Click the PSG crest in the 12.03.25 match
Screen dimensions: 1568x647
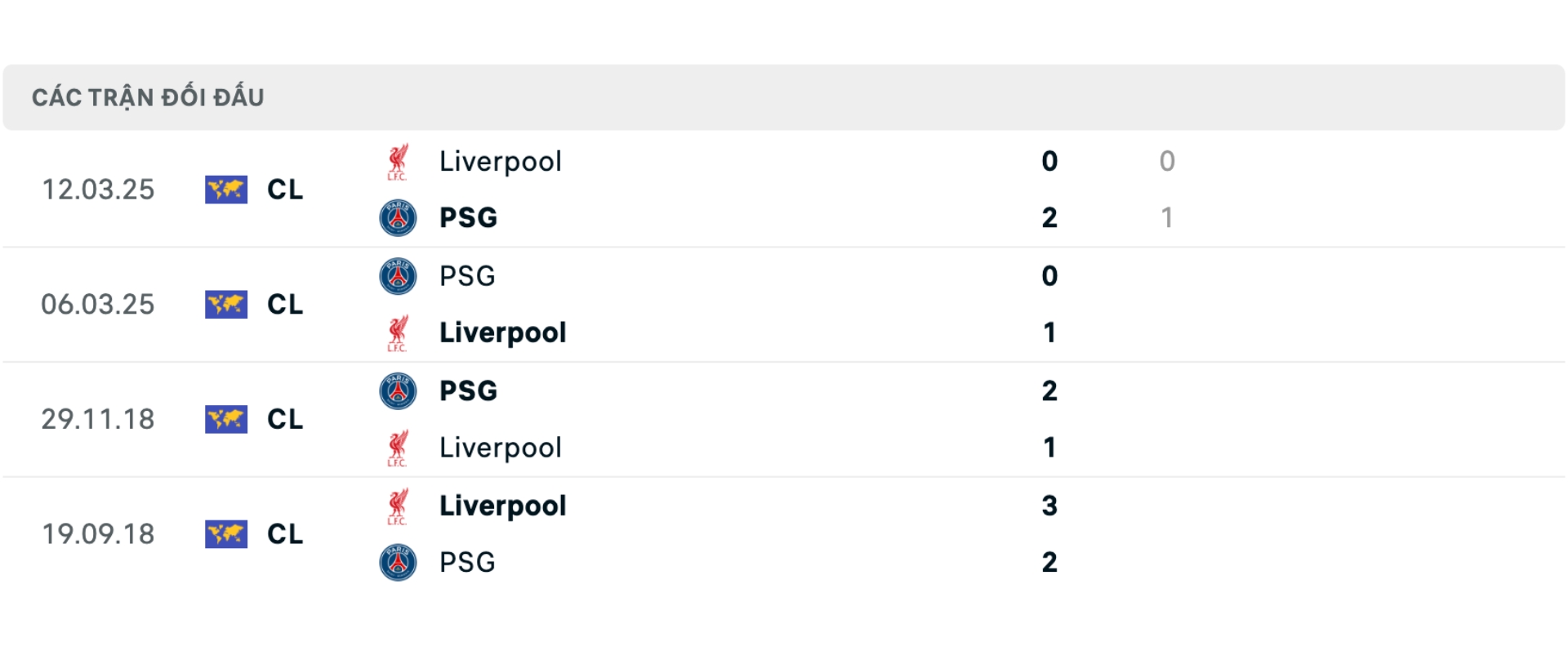pyautogui.click(x=398, y=218)
